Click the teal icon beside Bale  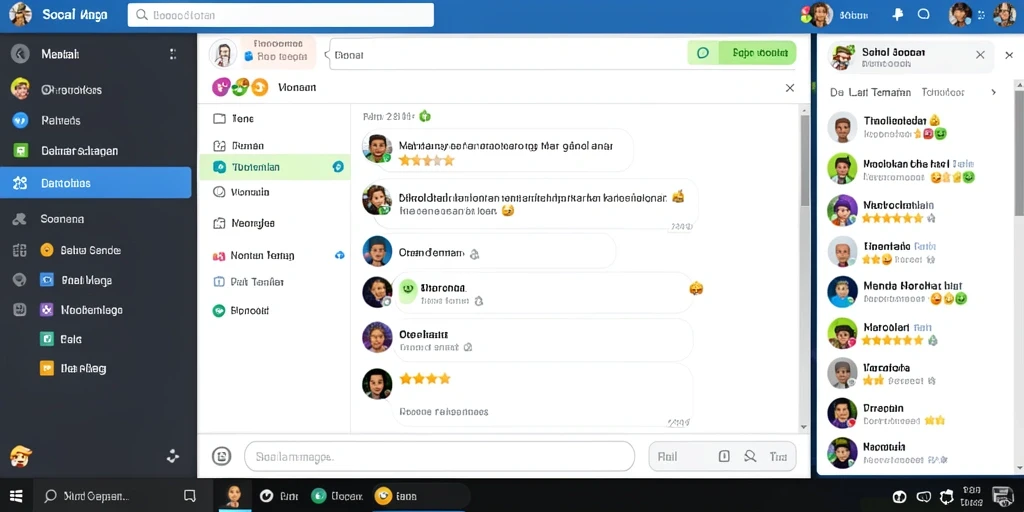pos(46,339)
